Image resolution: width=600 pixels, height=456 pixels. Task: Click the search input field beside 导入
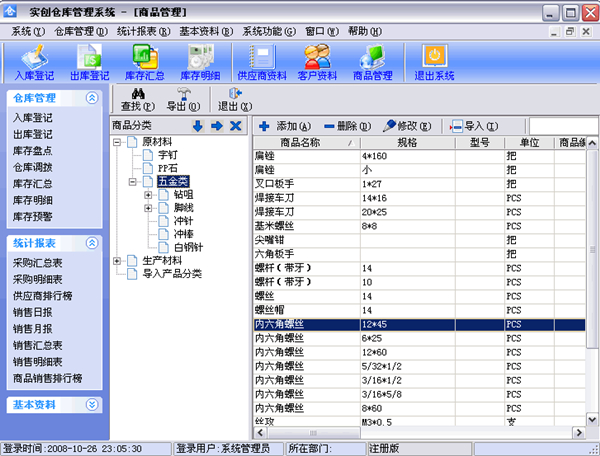563,126
